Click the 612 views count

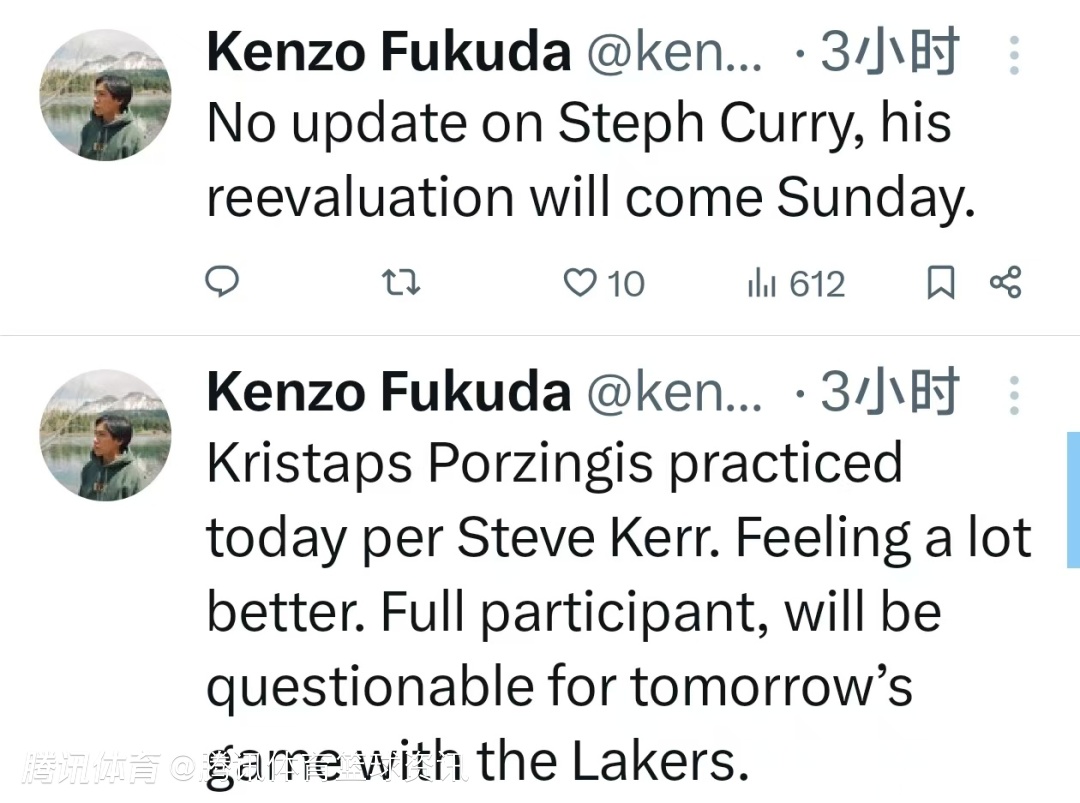coord(817,285)
